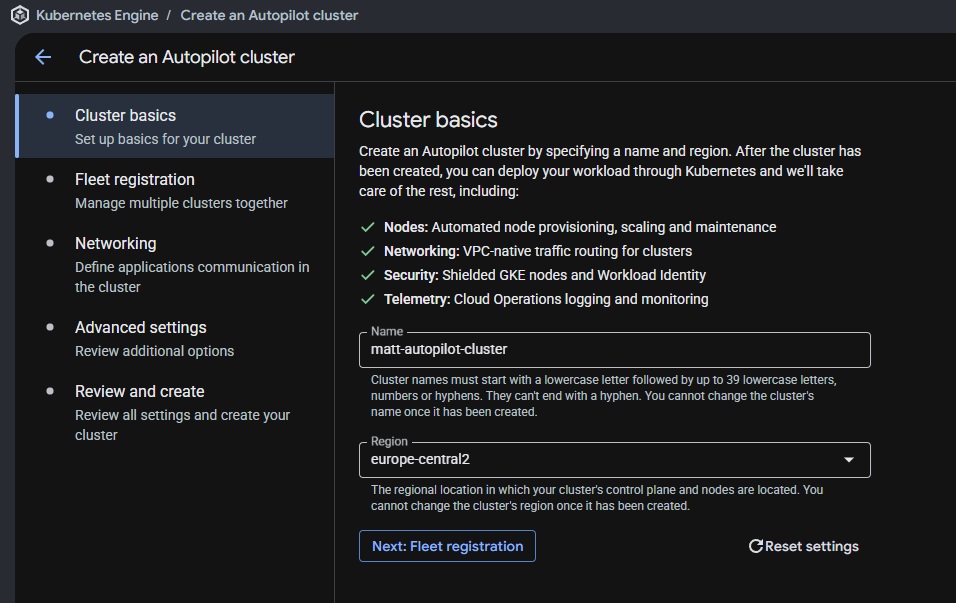This screenshot has height=603, width=956.
Task: Select the Cluster basics step
Action: point(175,126)
